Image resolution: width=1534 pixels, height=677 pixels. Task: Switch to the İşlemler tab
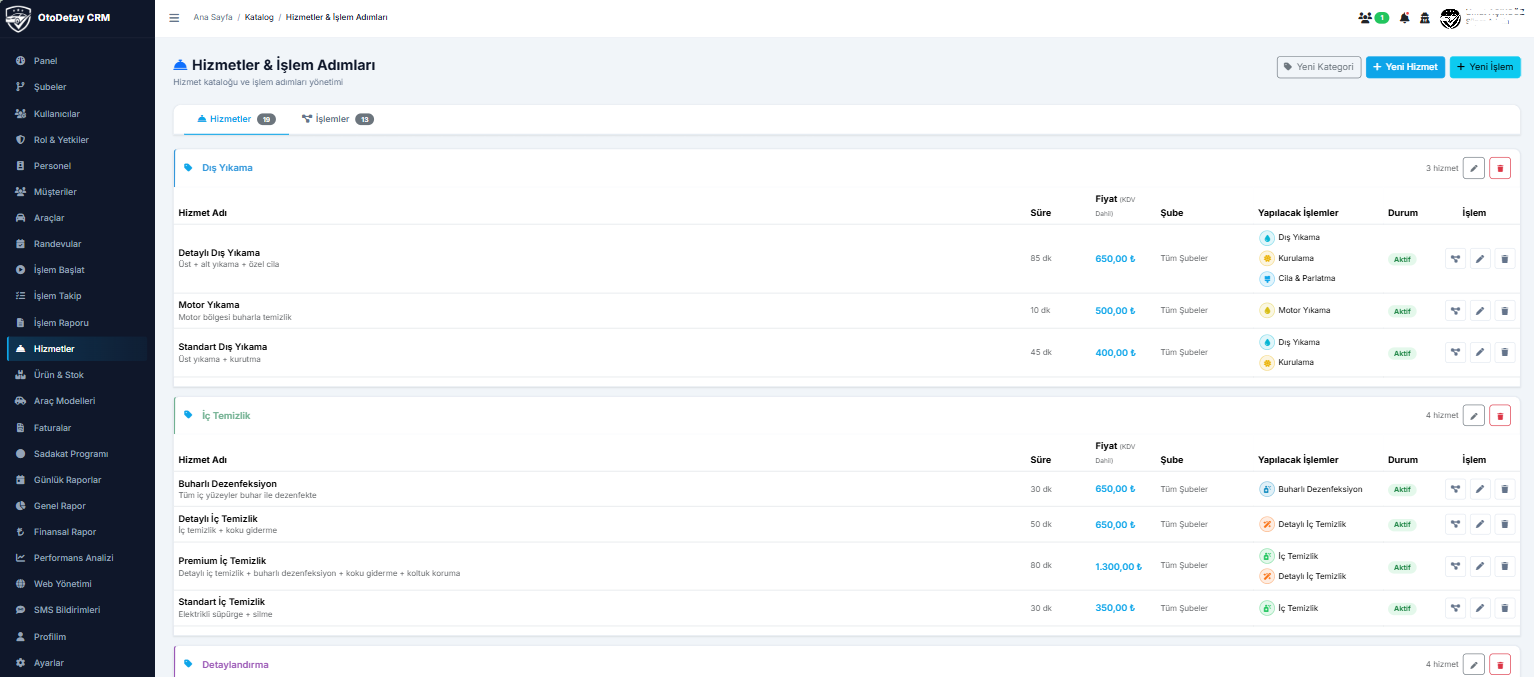(337, 119)
